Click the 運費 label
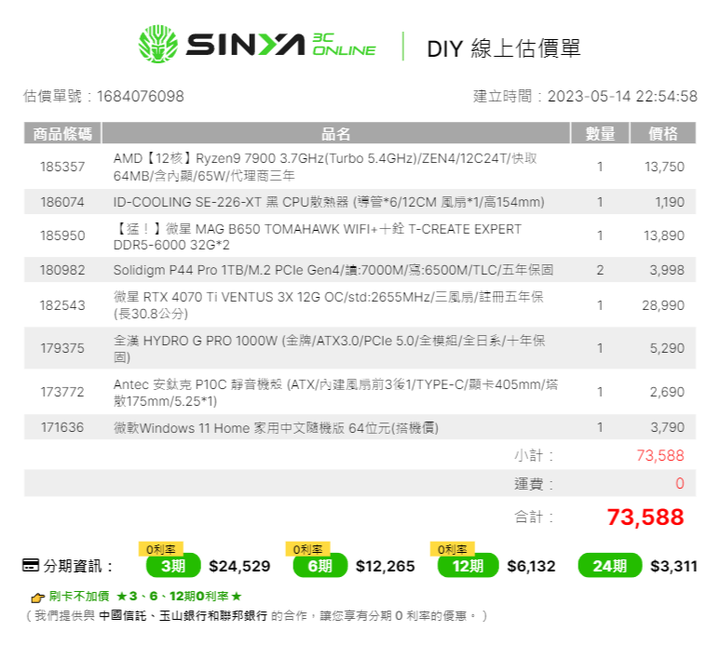The image size is (720, 645). click(x=534, y=483)
